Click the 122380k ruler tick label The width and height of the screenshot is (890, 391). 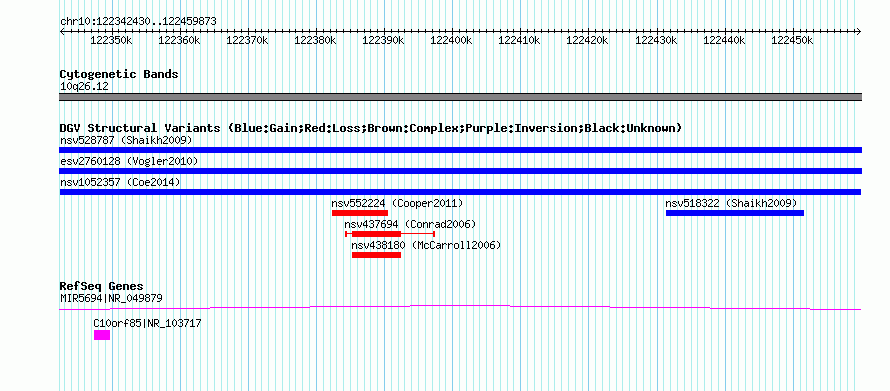pyautogui.click(x=316, y=40)
